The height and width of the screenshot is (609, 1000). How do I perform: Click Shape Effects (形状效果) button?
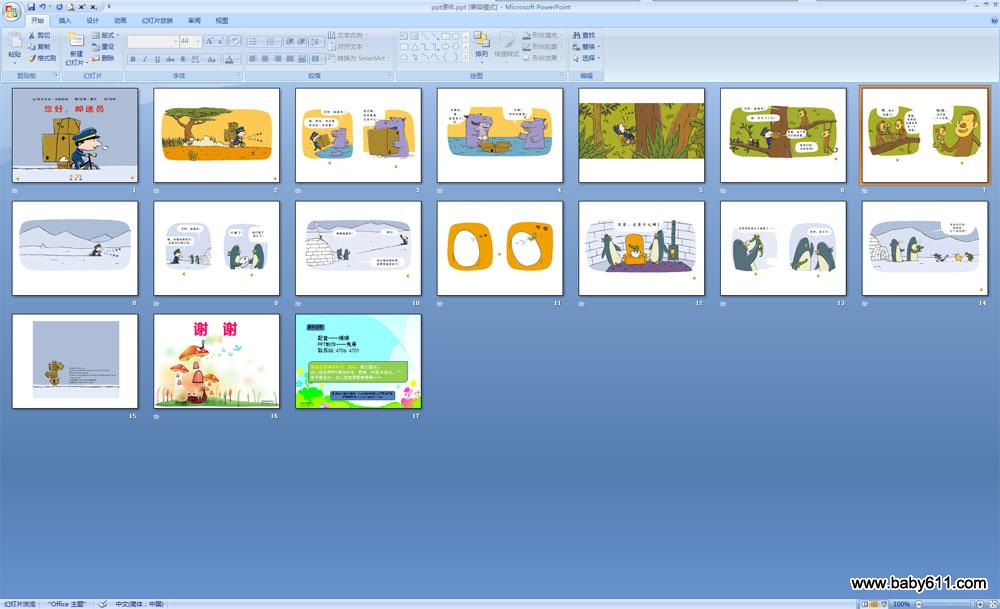(542, 58)
